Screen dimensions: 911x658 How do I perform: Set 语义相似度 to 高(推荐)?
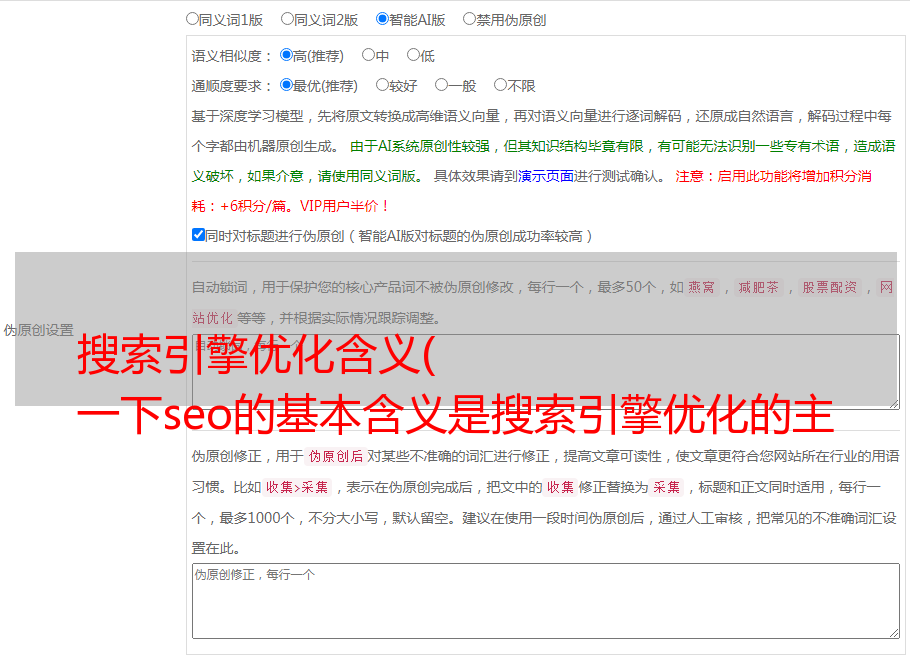click(286, 55)
